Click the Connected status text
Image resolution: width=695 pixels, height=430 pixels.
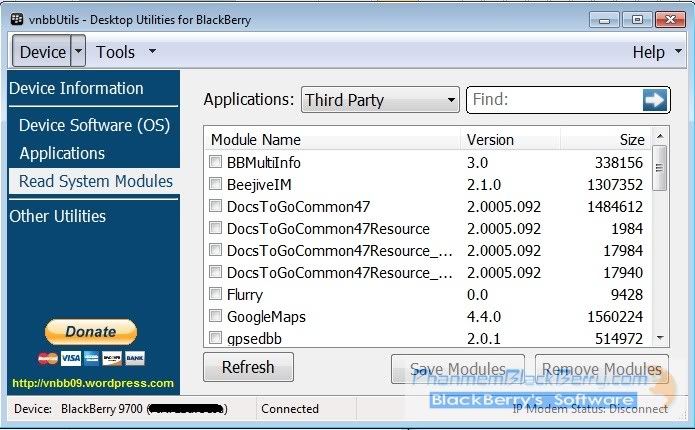(290, 409)
